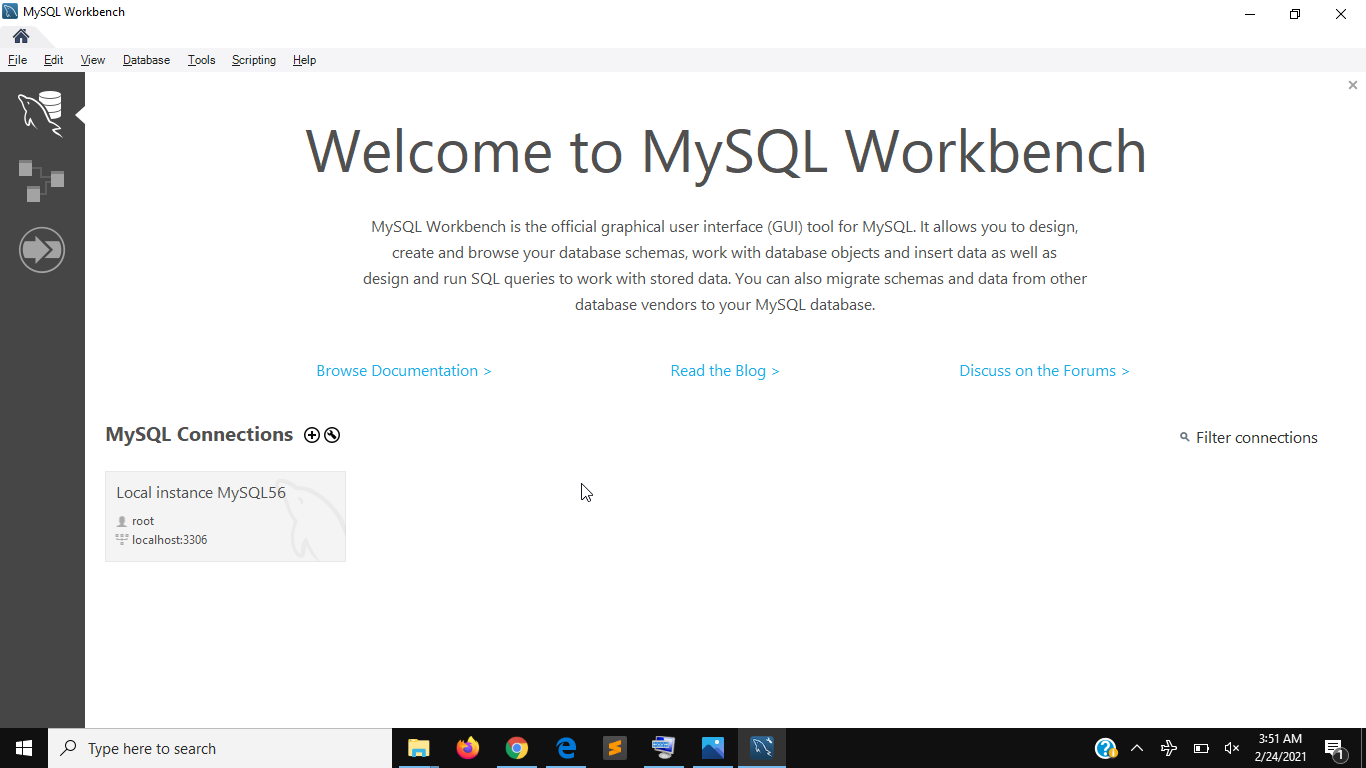Open manage connections wrench icon

coord(332,435)
